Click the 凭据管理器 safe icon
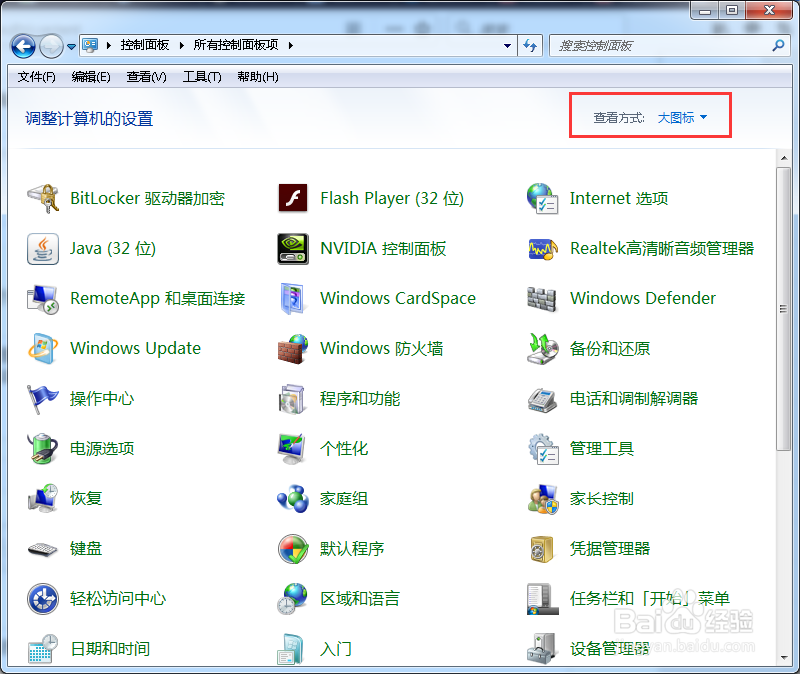The height and width of the screenshot is (674, 800). (x=542, y=549)
